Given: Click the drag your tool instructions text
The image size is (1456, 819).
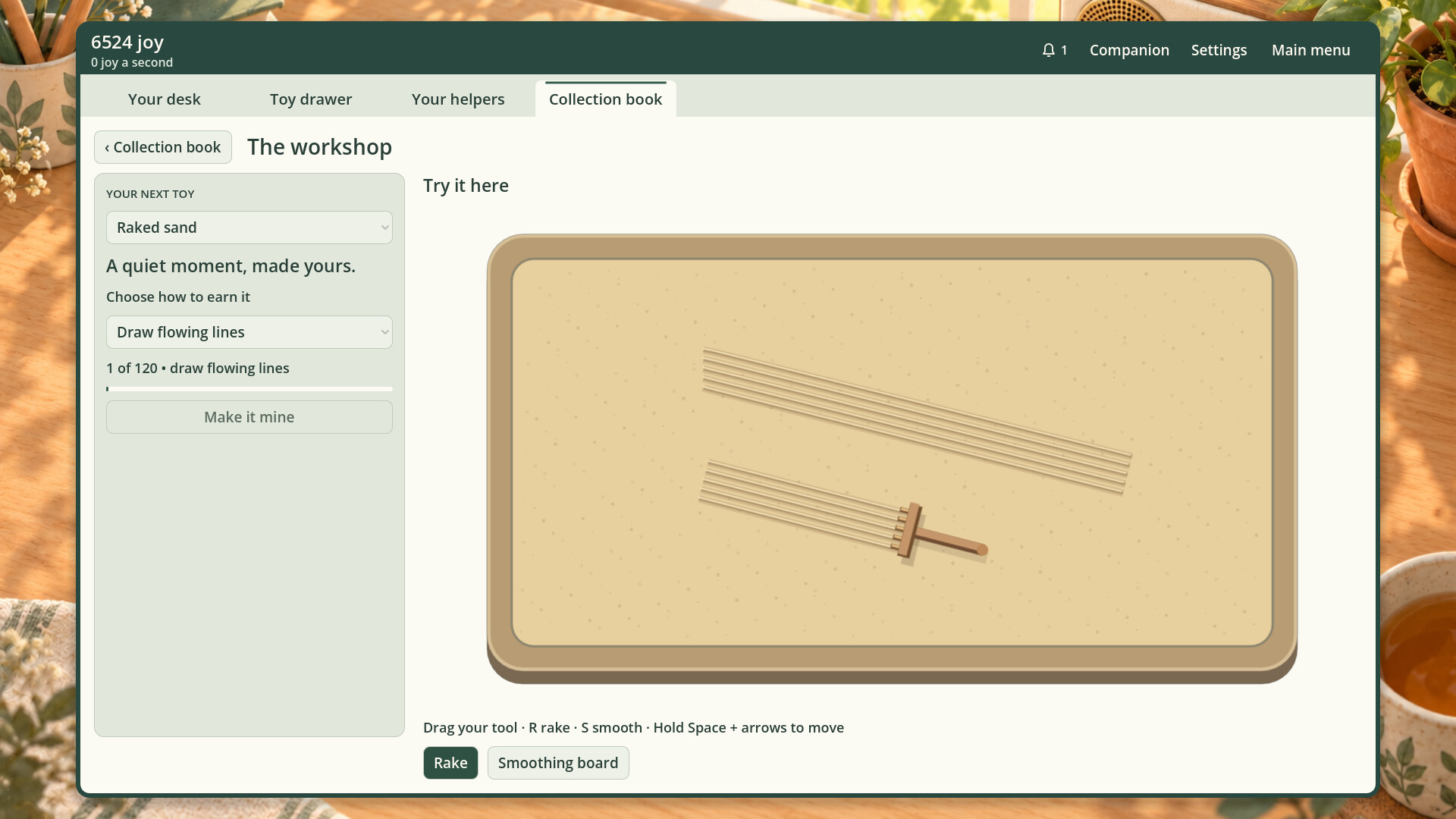Looking at the screenshot, I should pos(633,728).
